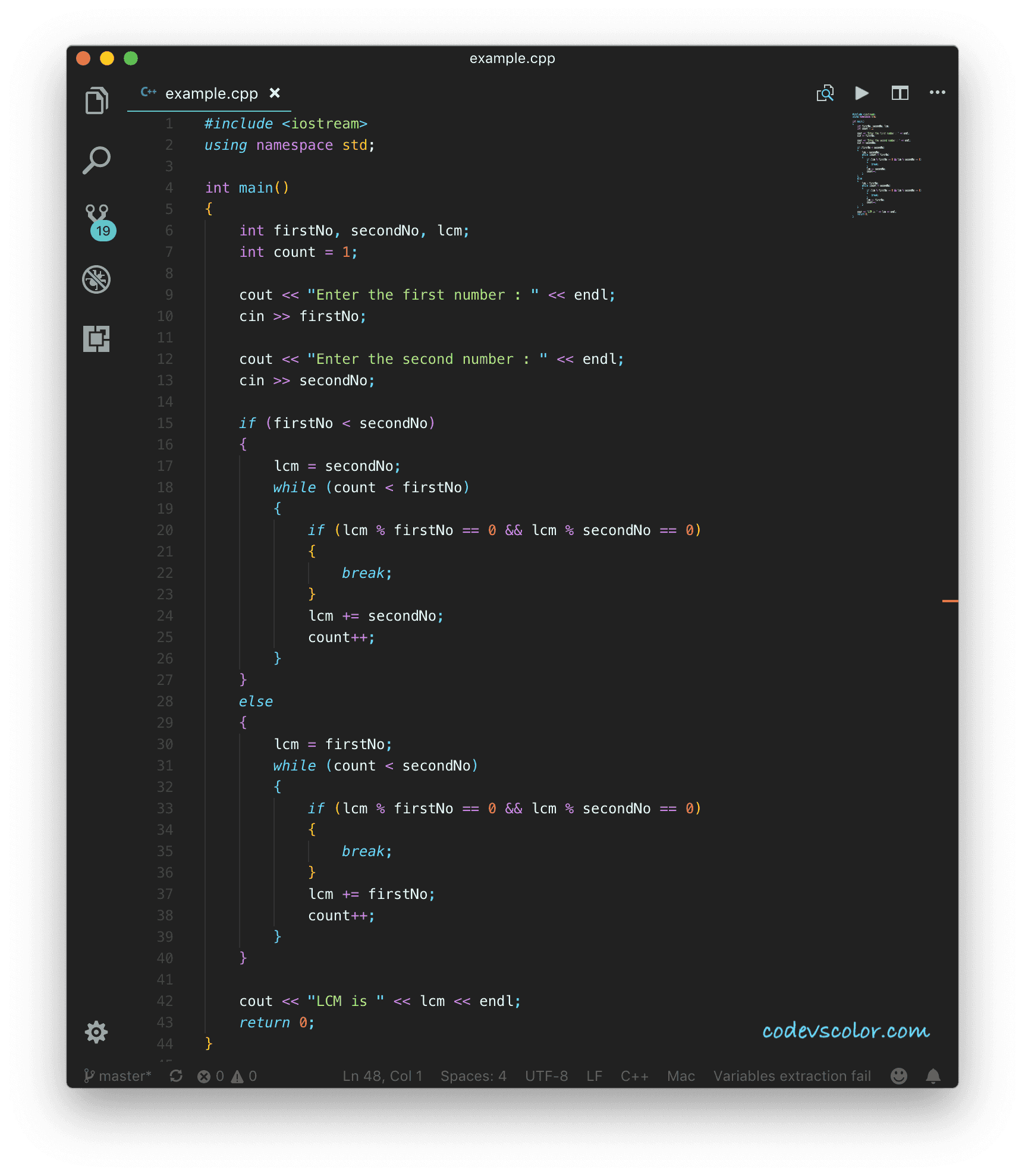Viewport: 1025px width, 1176px height.
Task: Open the Extensions sidebar view
Action: coord(96,339)
